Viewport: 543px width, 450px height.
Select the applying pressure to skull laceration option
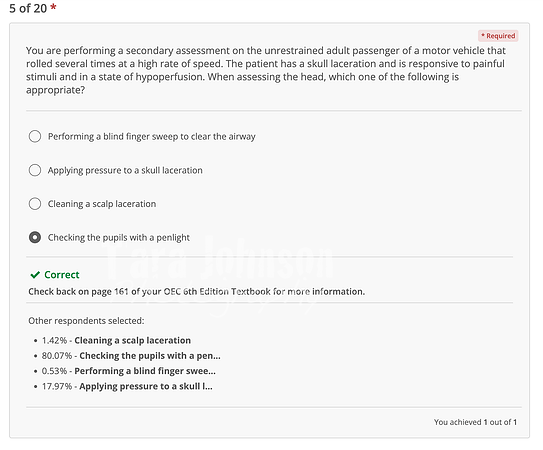(35, 170)
